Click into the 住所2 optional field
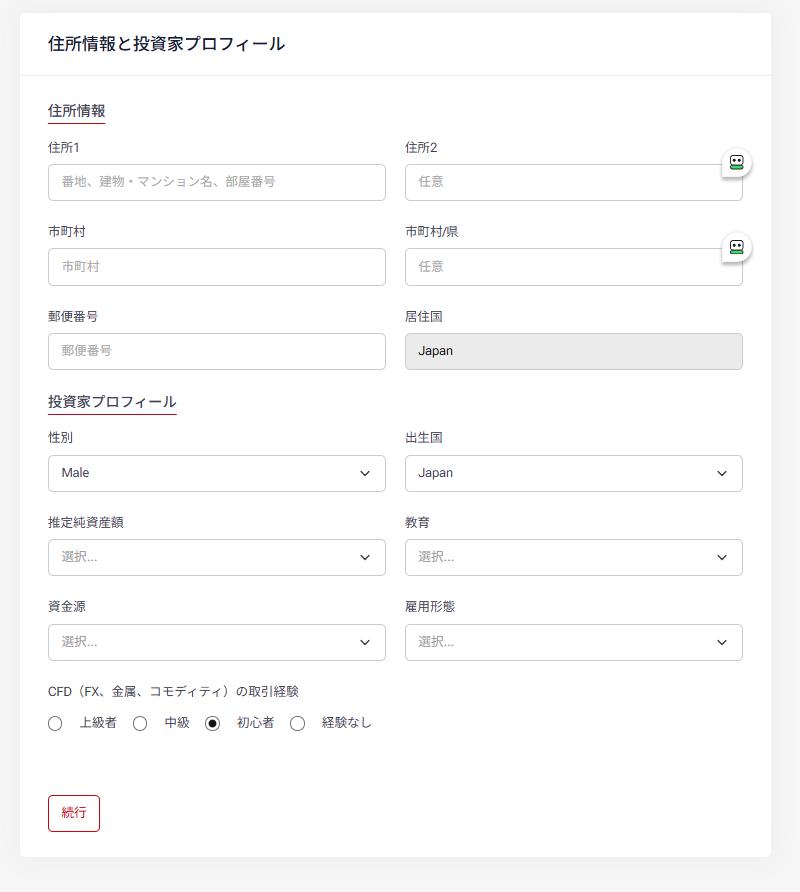The width and height of the screenshot is (800, 892). (560, 183)
